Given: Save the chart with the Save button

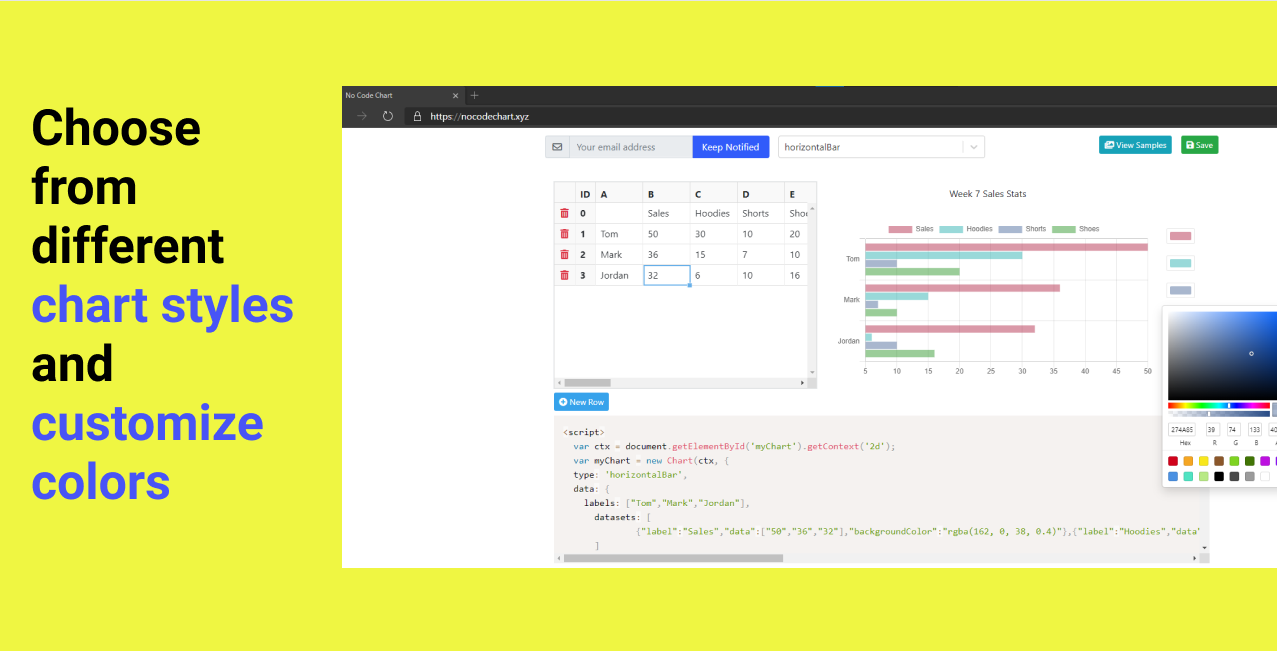Looking at the screenshot, I should (1199, 145).
